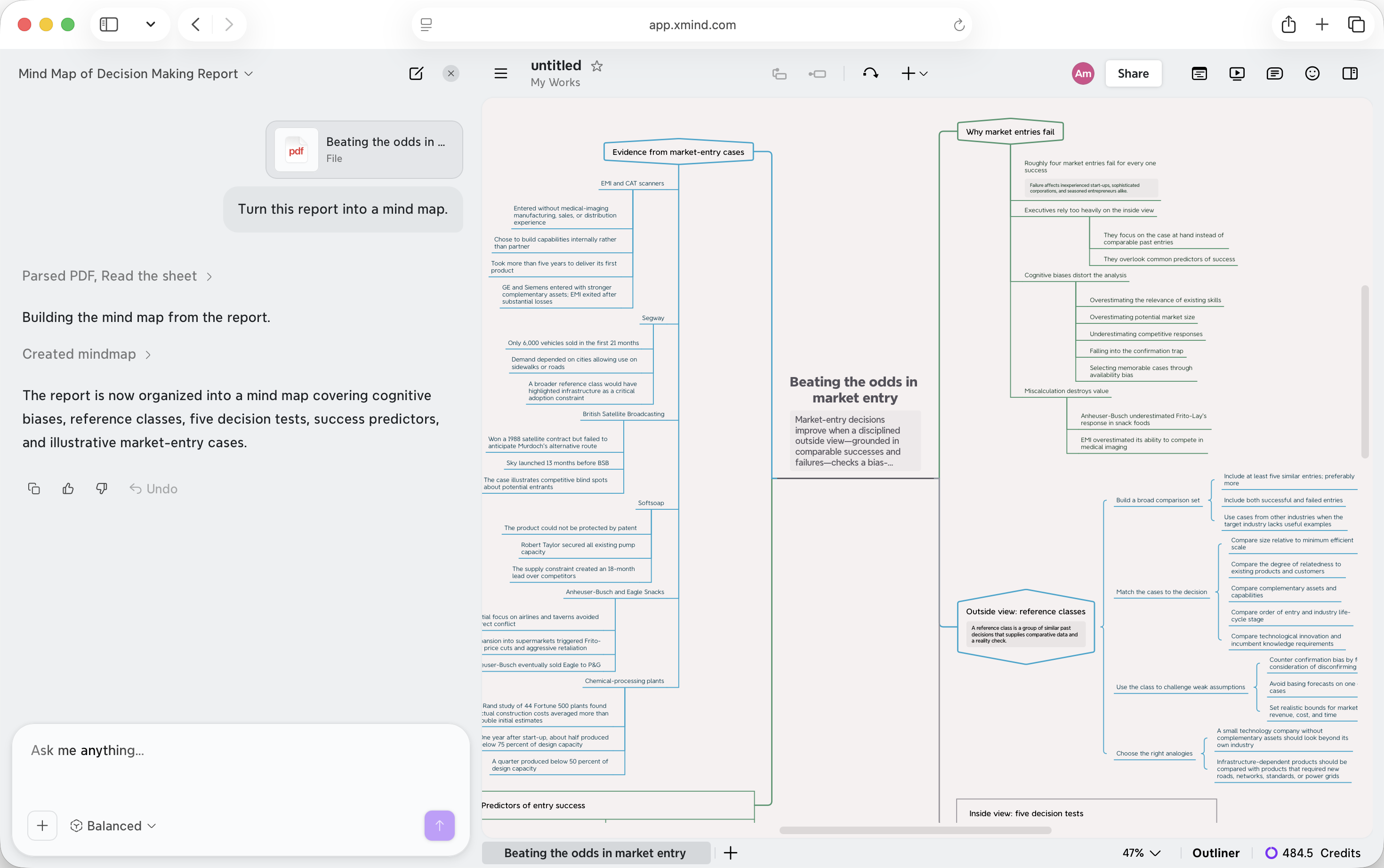The height and width of the screenshot is (868, 1384).
Task: Give the response a thumbs down
Action: coord(102,489)
